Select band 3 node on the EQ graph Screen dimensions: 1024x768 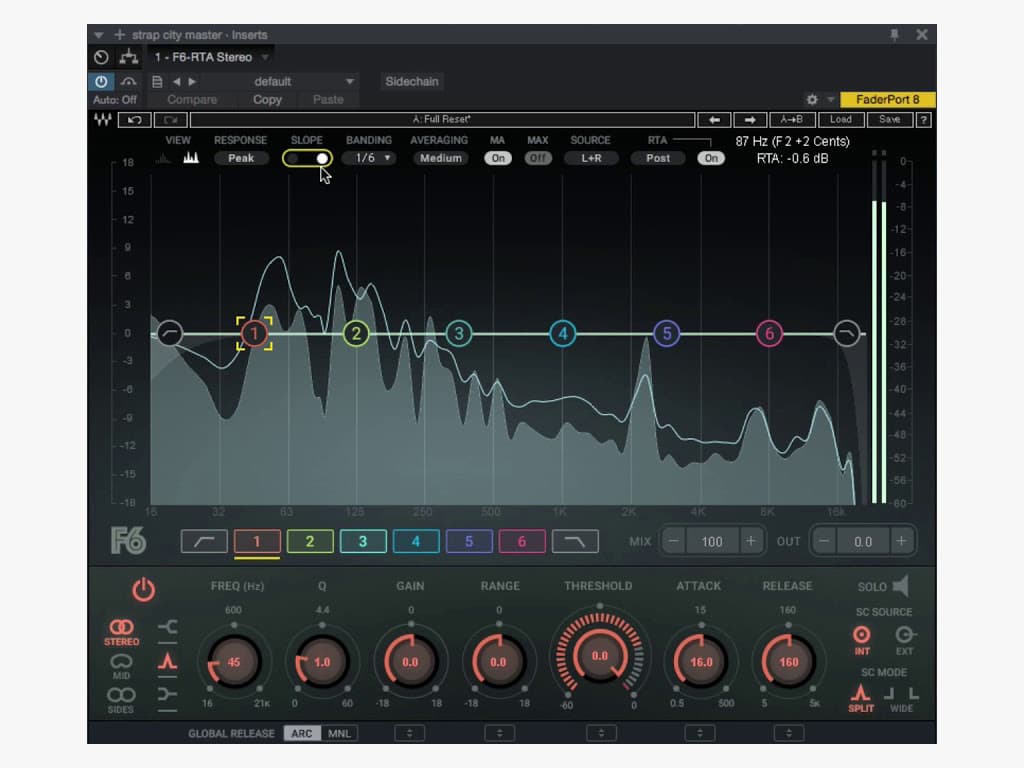point(459,334)
